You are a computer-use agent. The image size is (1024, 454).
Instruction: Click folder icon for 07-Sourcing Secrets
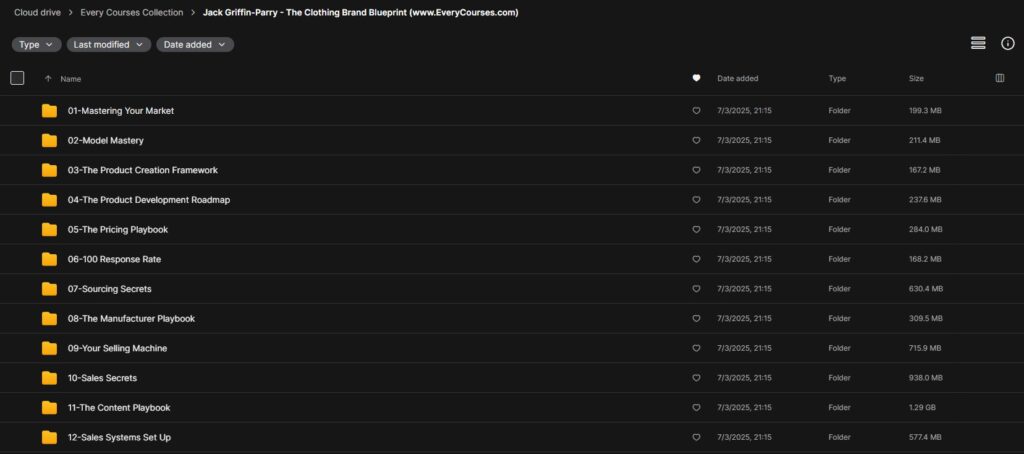(x=49, y=289)
